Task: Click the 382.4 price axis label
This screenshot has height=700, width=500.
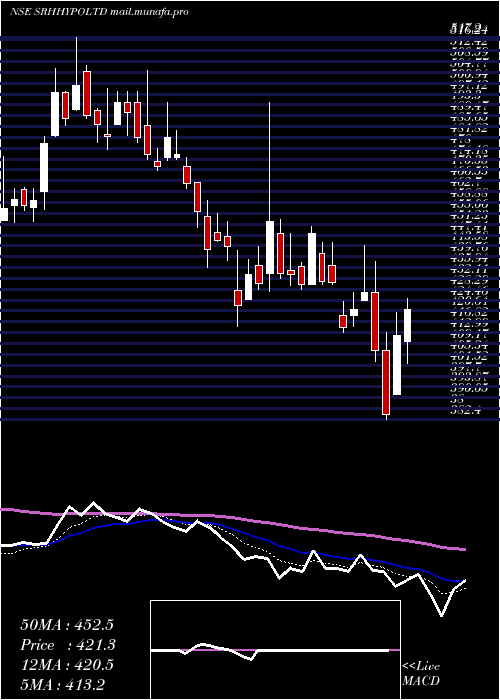Action: (x=465, y=411)
